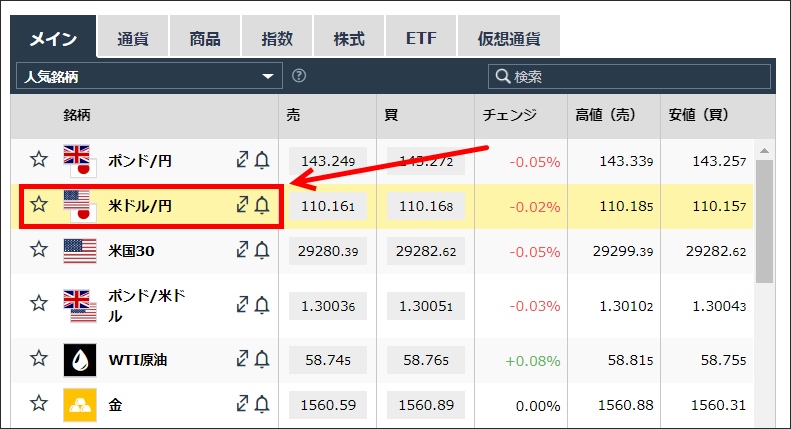Open the ETF tab
The height and width of the screenshot is (429, 791).
pyautogui.click(x=421, y=36)
